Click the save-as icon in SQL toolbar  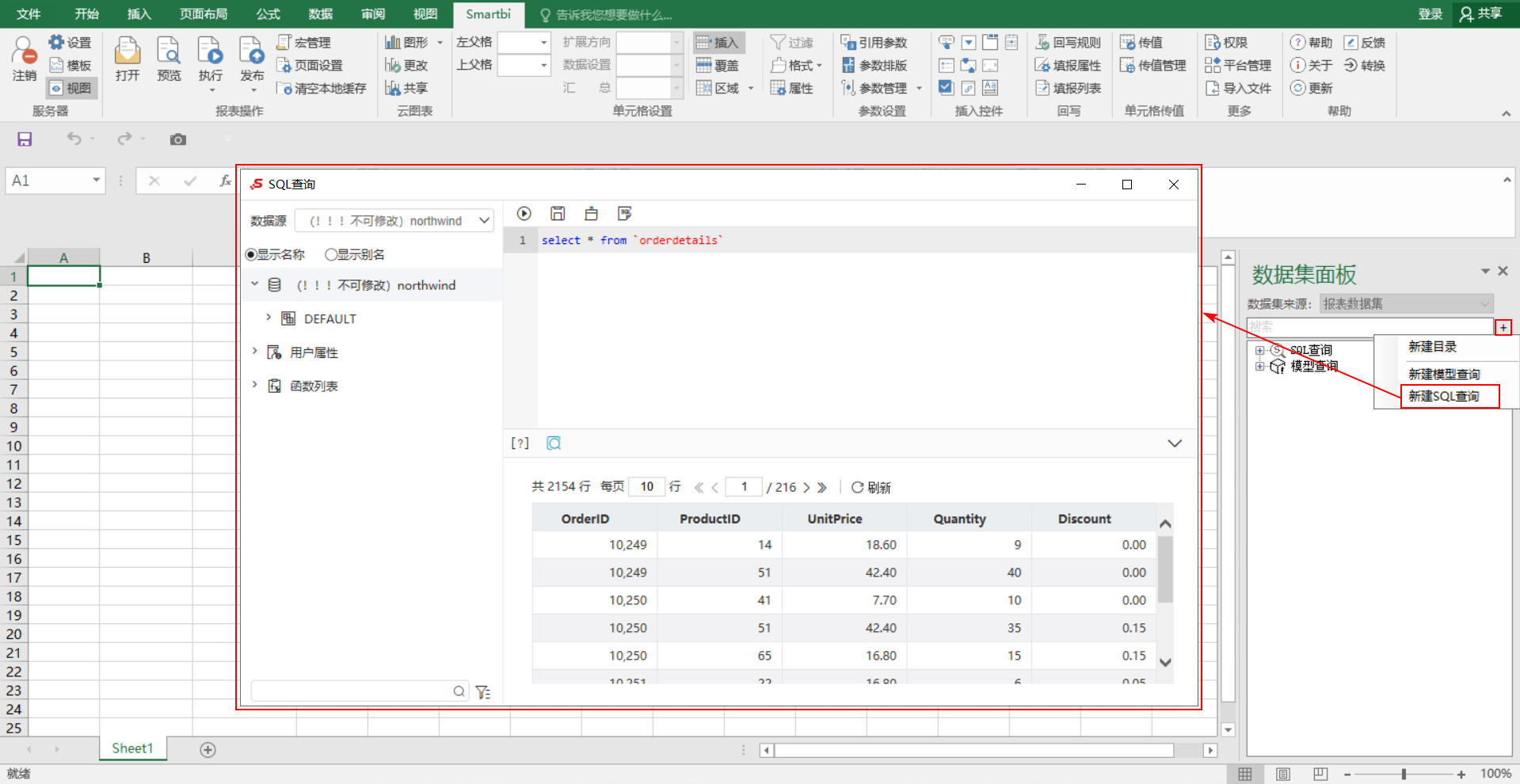click(591, 214)
